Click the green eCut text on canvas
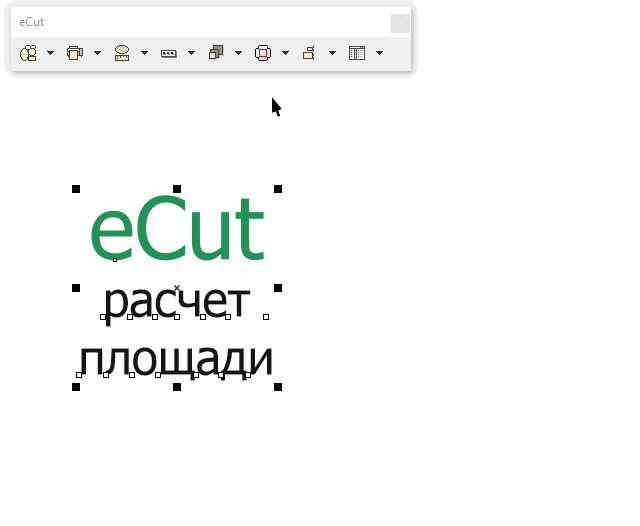This screenshot has height=526, width=640. click(x=177, y=228)
